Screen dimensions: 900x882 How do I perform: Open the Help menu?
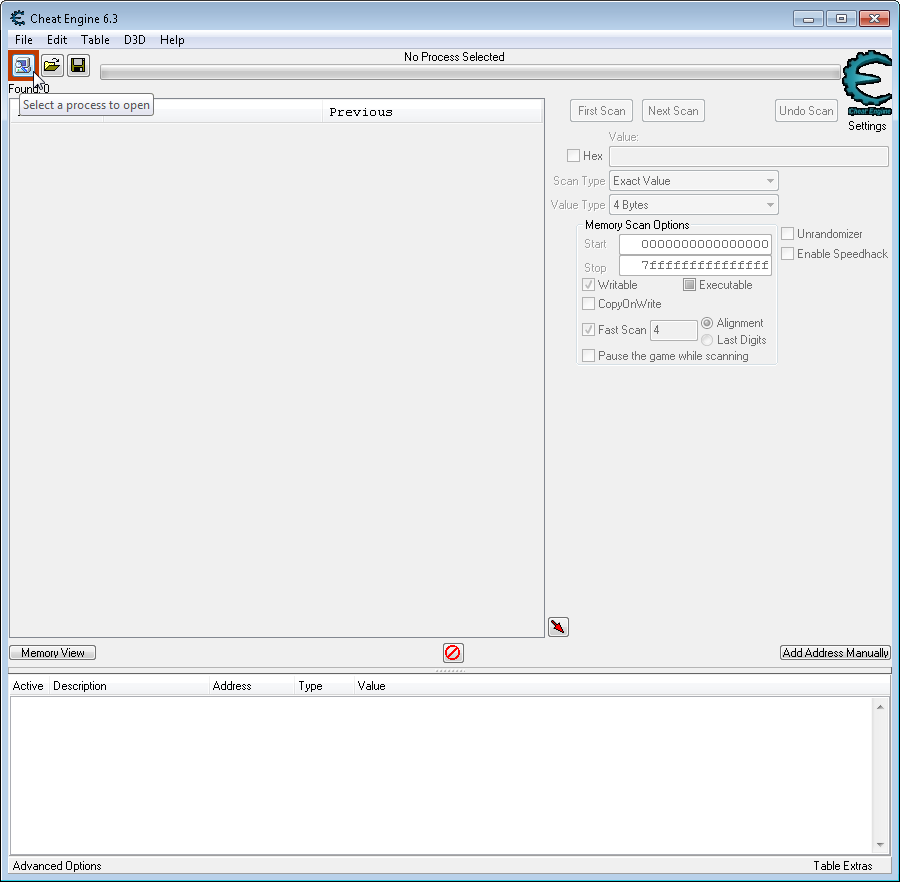[172, 40]
